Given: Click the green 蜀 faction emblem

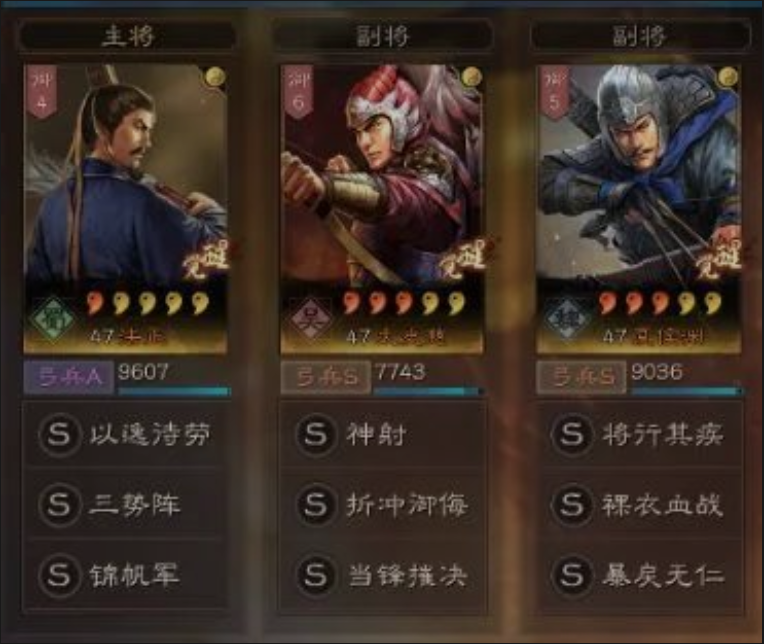Looking at the screenshot, I should (x=53, y=319).
